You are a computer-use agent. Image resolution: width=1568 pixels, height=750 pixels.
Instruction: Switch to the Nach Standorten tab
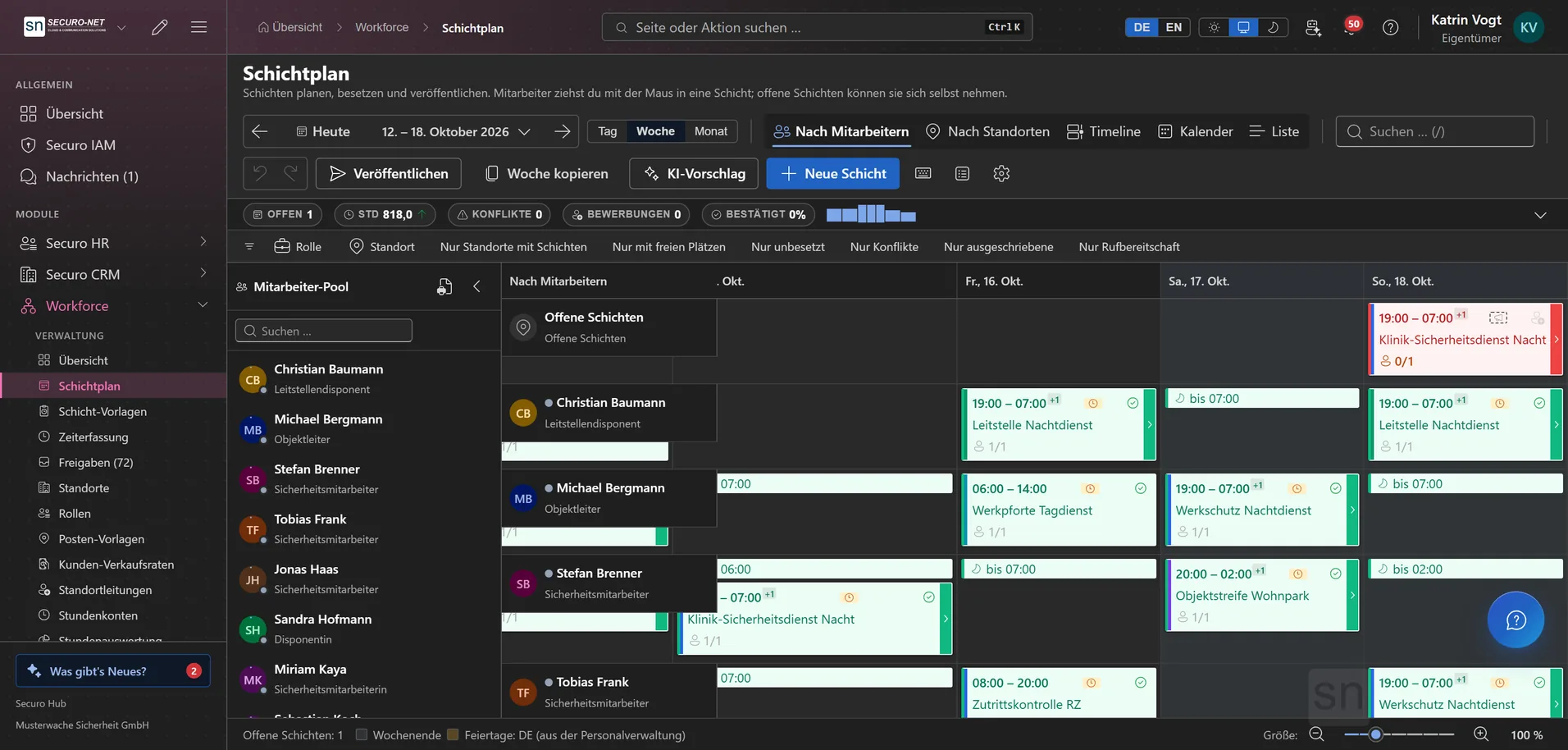point(987,131)
